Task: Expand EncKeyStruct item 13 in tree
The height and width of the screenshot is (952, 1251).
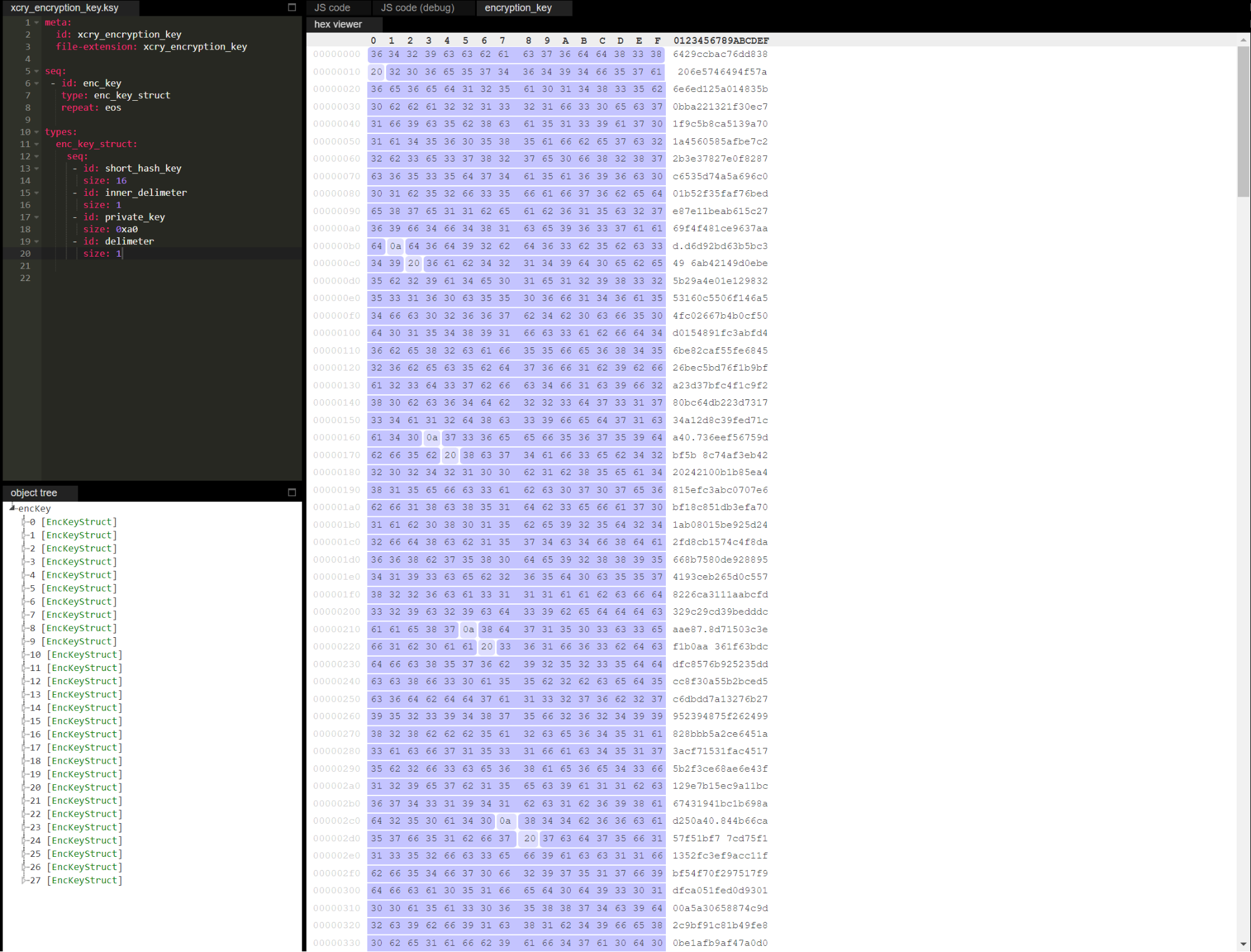Action: point(24,695)
